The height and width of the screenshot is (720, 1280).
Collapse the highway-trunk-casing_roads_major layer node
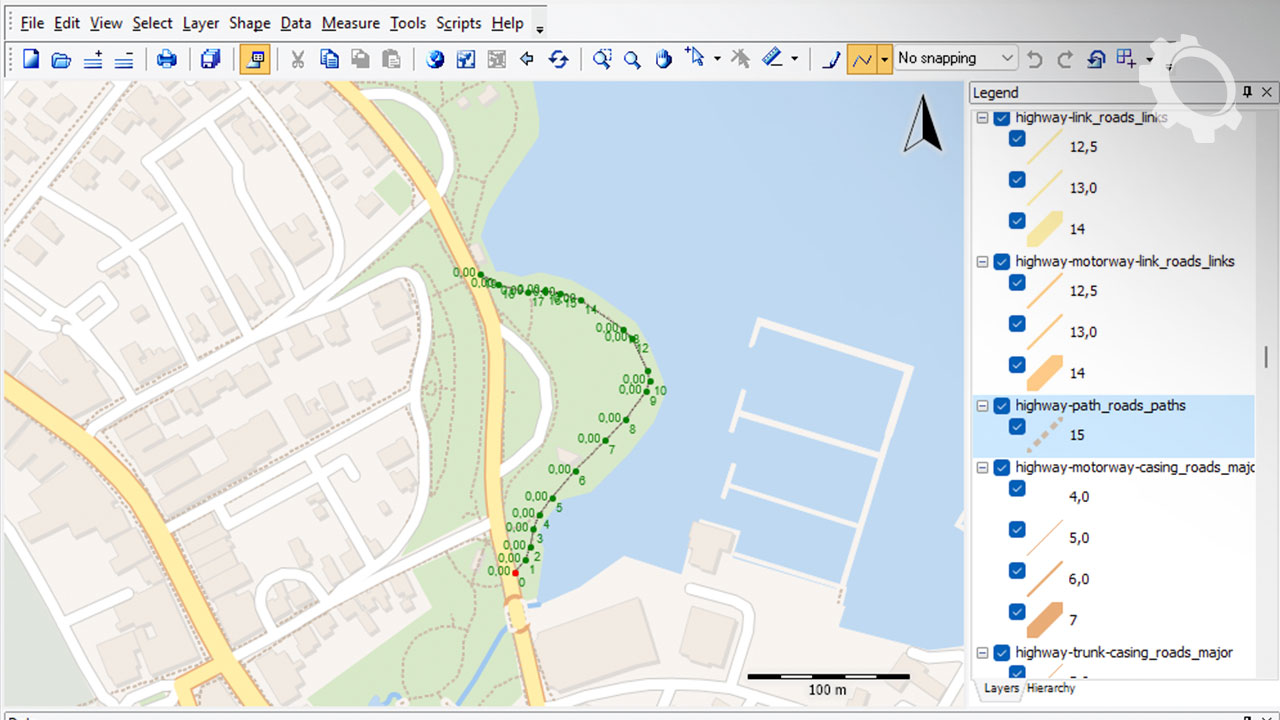[982, 653]
